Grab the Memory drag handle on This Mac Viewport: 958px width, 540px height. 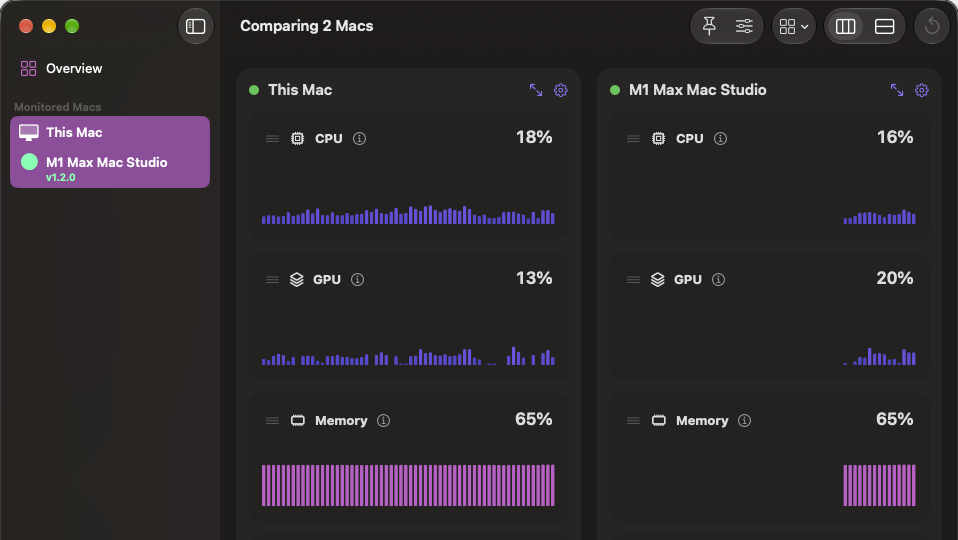pos(272,421)
